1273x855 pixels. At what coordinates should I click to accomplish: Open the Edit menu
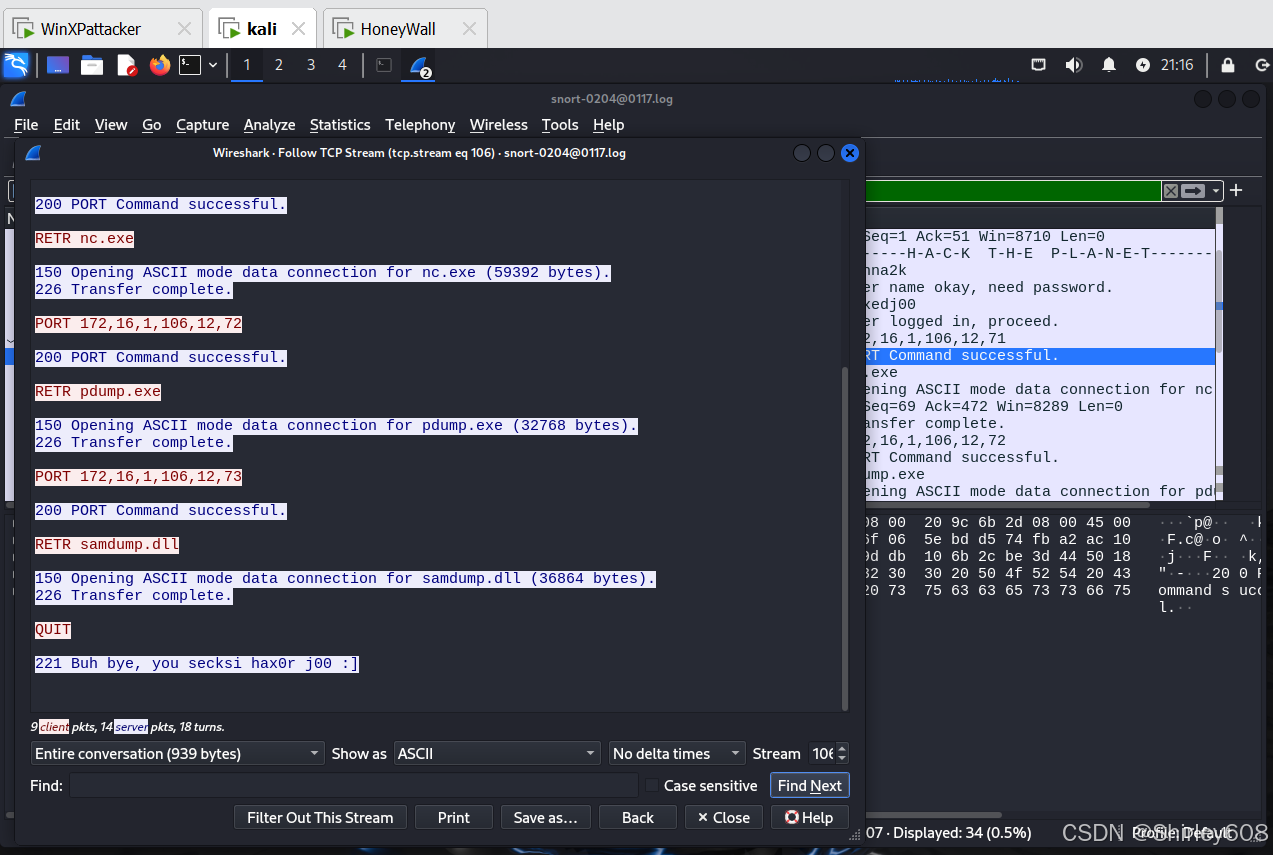click(x=67, y=125)
